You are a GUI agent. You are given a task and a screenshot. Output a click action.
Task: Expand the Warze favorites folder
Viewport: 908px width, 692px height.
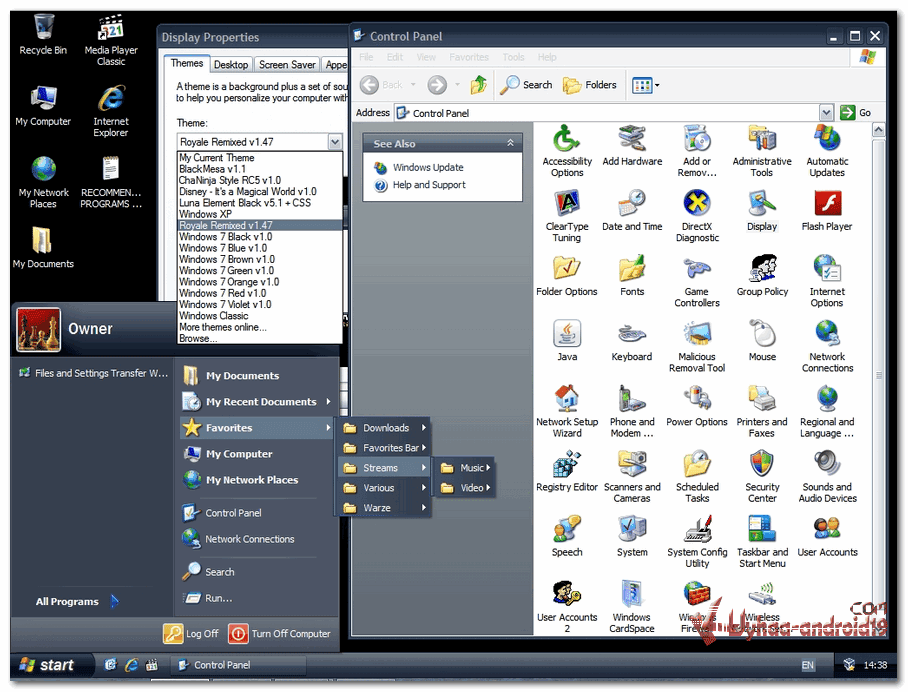pyautogui.click(x=384, y=508)
